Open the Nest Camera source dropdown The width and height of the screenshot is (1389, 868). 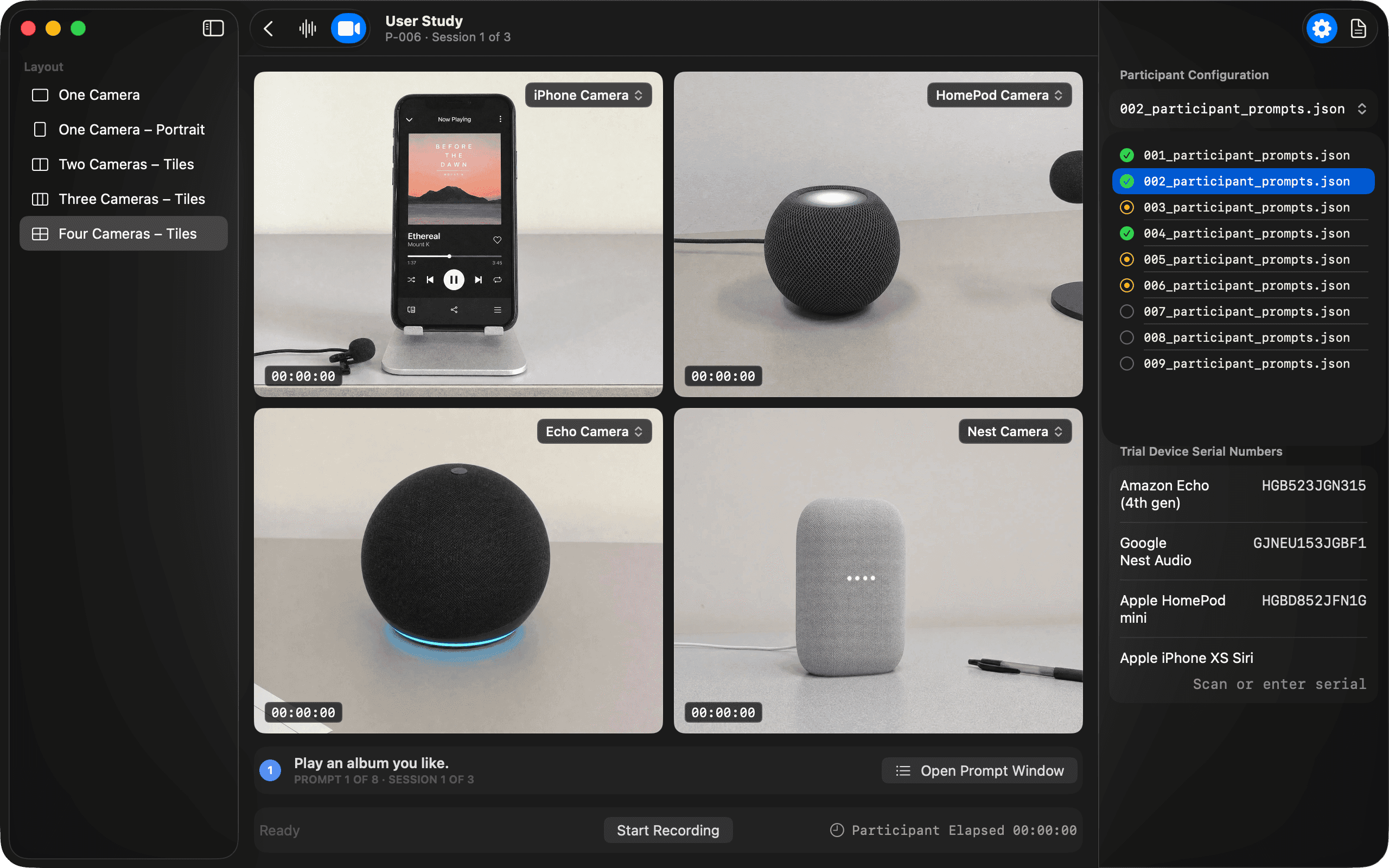pos(1015,432)
